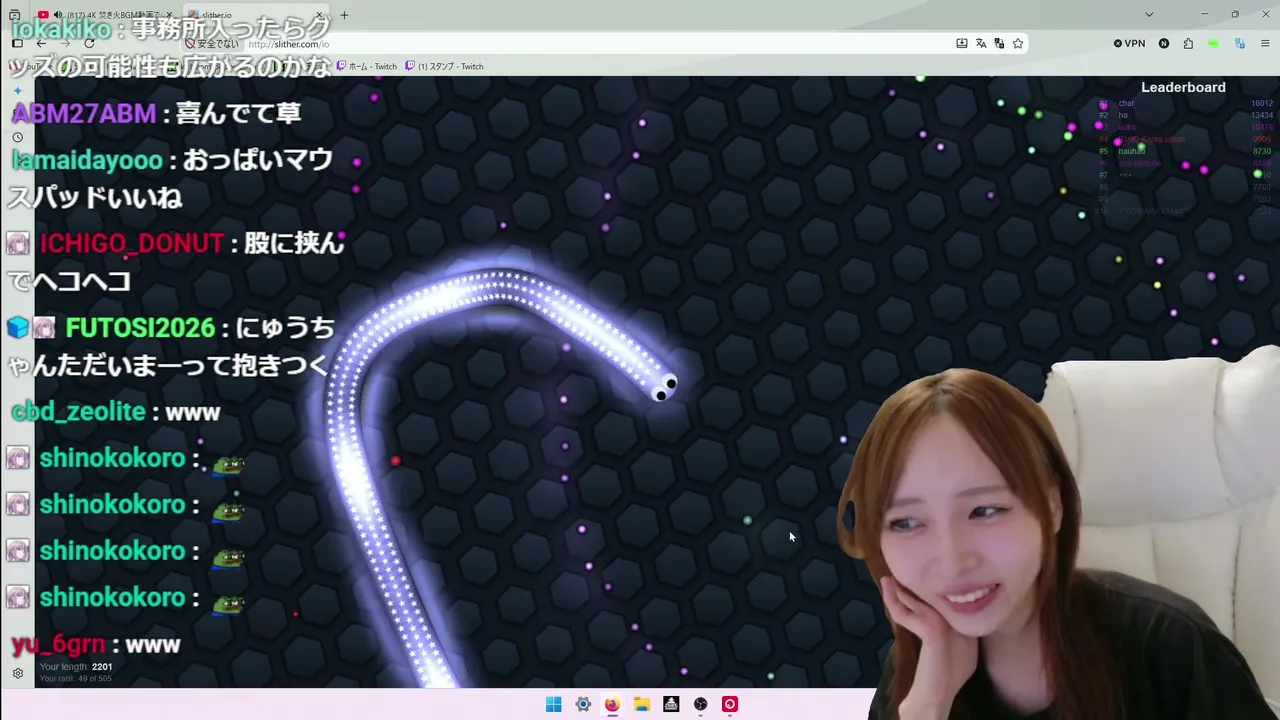Image resolution: width=1280 pixels, height=720 pixels.
Task: Open the black-and-white app icon on taskbar
Action: coord(671,704)
